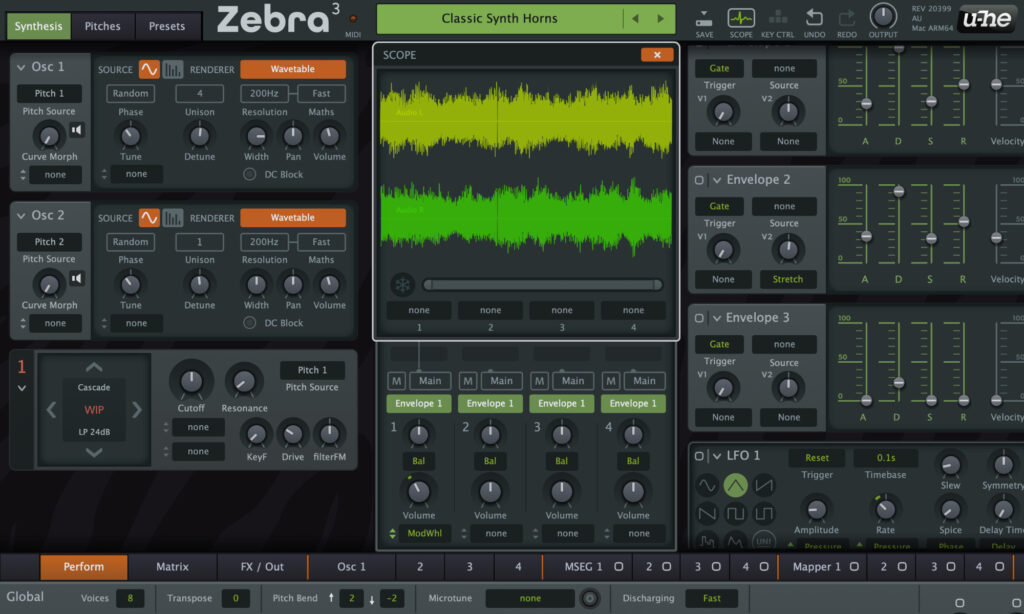Click the Scope horizontal zoom slider
The width and height of the screenshot is (1024, 614).
pos(542,285)
